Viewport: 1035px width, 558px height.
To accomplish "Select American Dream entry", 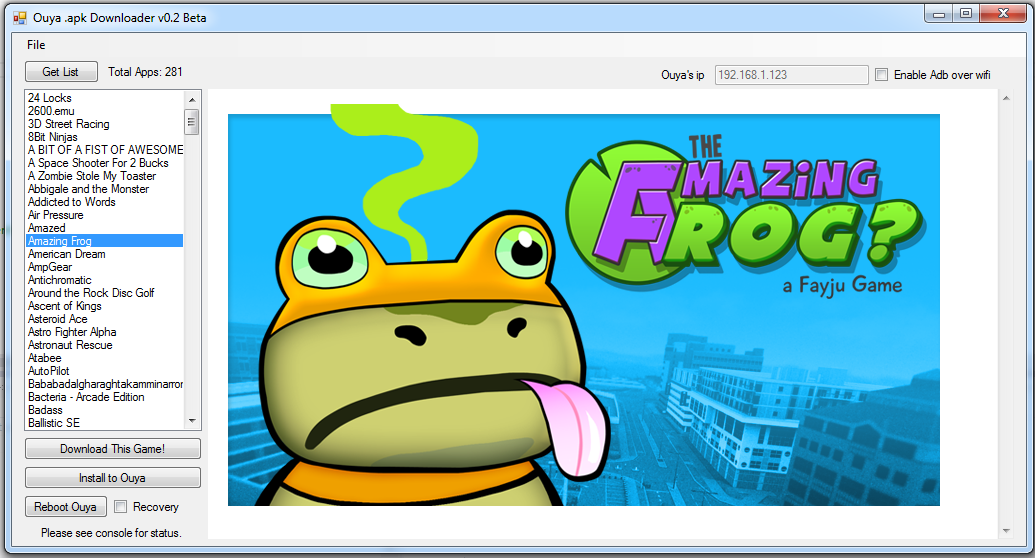I will tap(104, 254).
